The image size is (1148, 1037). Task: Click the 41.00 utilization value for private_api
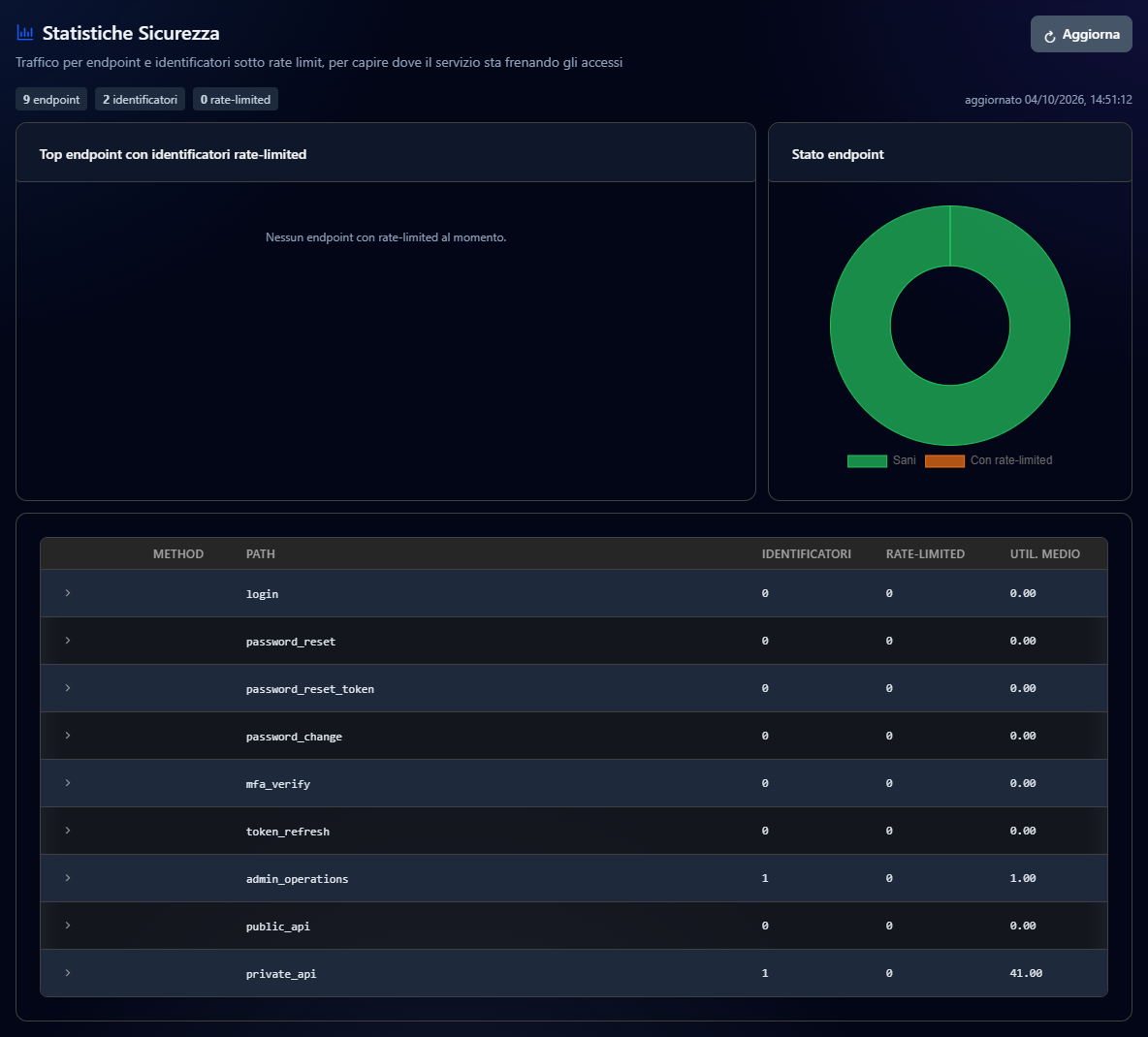(1026, 973)
